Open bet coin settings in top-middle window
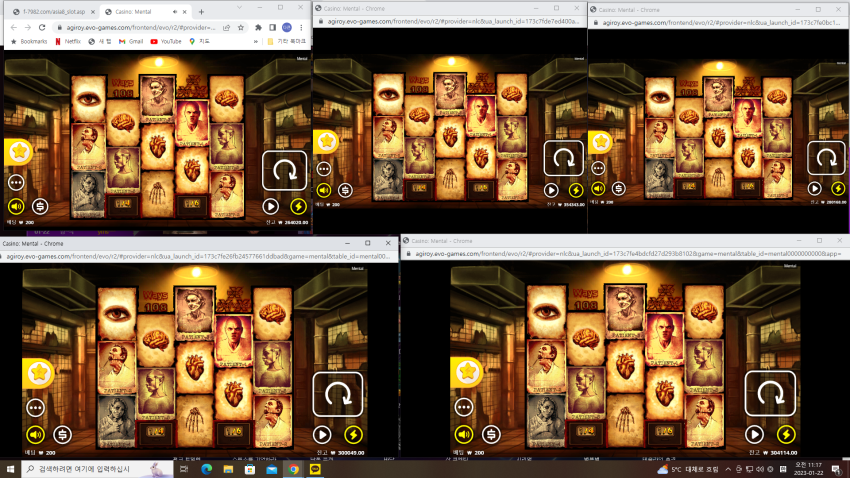This screenshot has height=478, width=850. click(x=345, y=190)
